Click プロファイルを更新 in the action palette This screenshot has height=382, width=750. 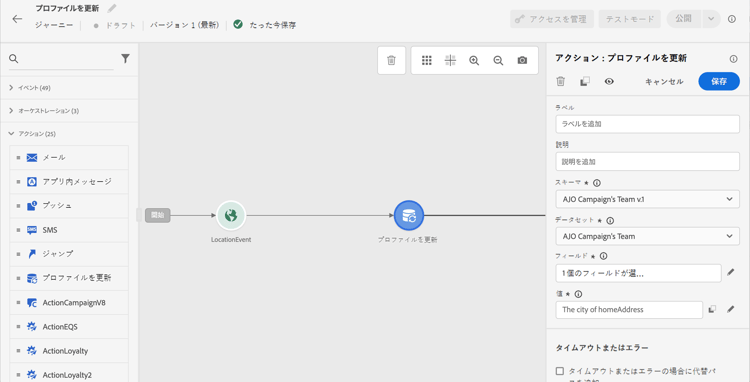69,278
